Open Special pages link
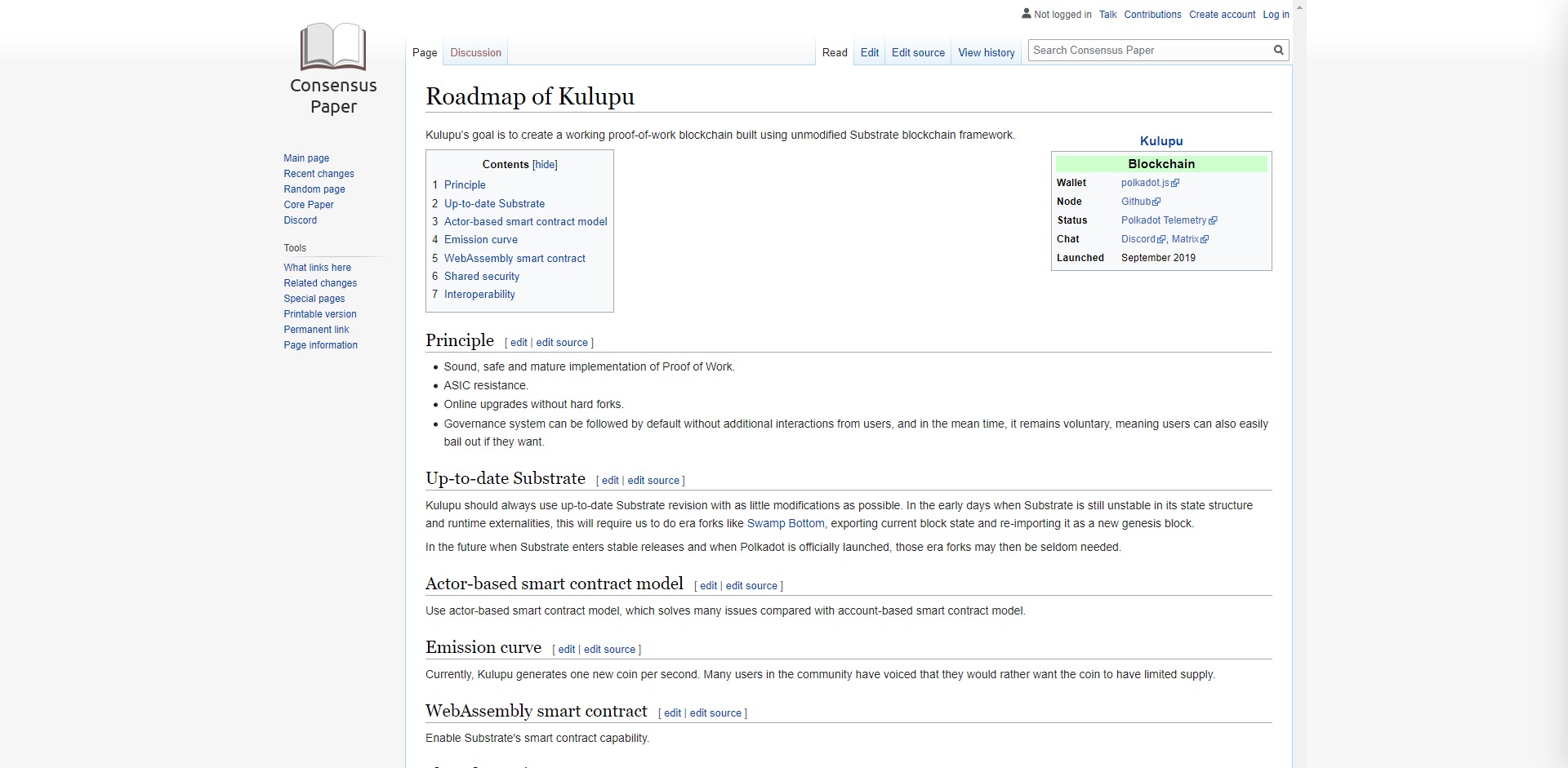The height and width of the screenshot is (768, 1568). [x=314, y=299]
